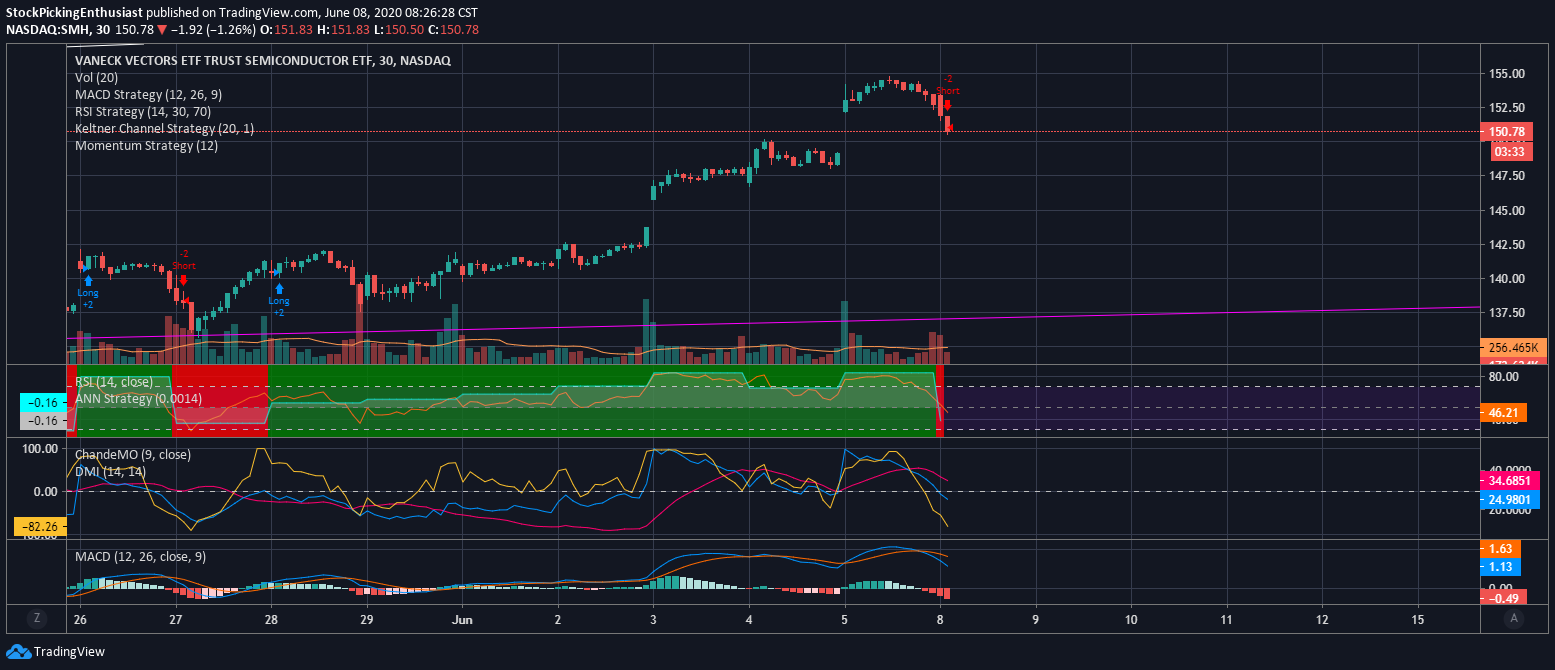
Task: Click the red 150.78 current price tag
Action: 1506,132
